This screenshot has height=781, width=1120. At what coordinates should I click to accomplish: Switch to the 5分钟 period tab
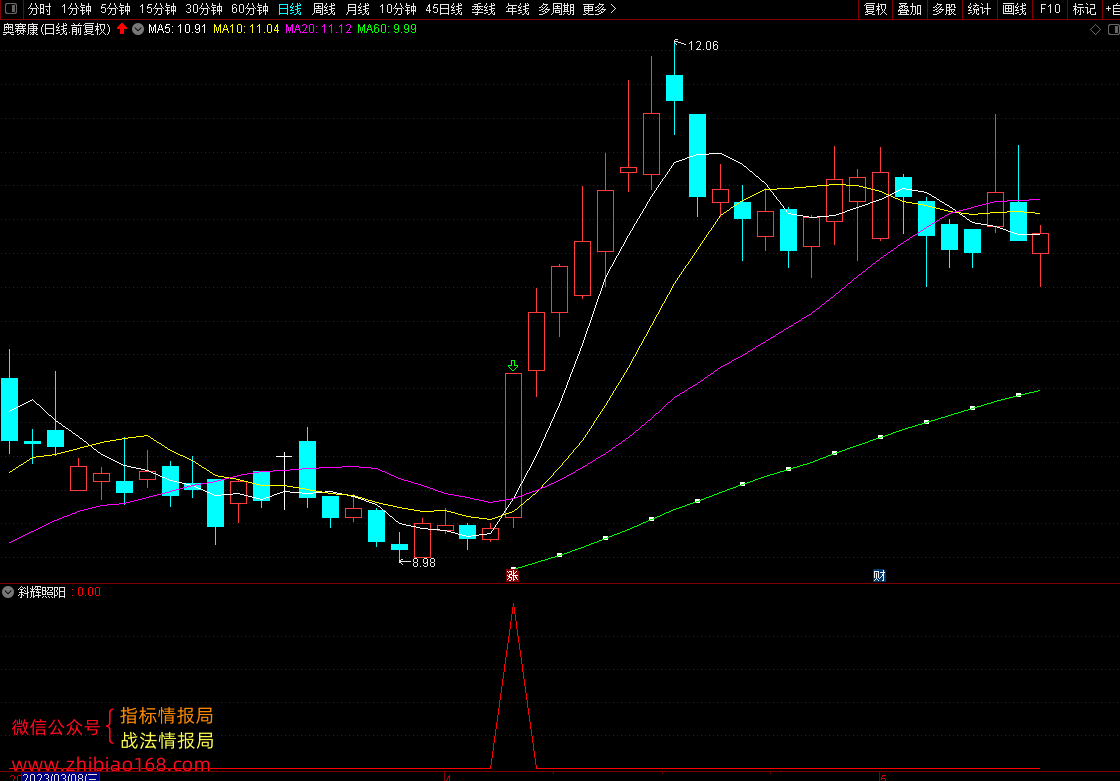pos(115,9)
